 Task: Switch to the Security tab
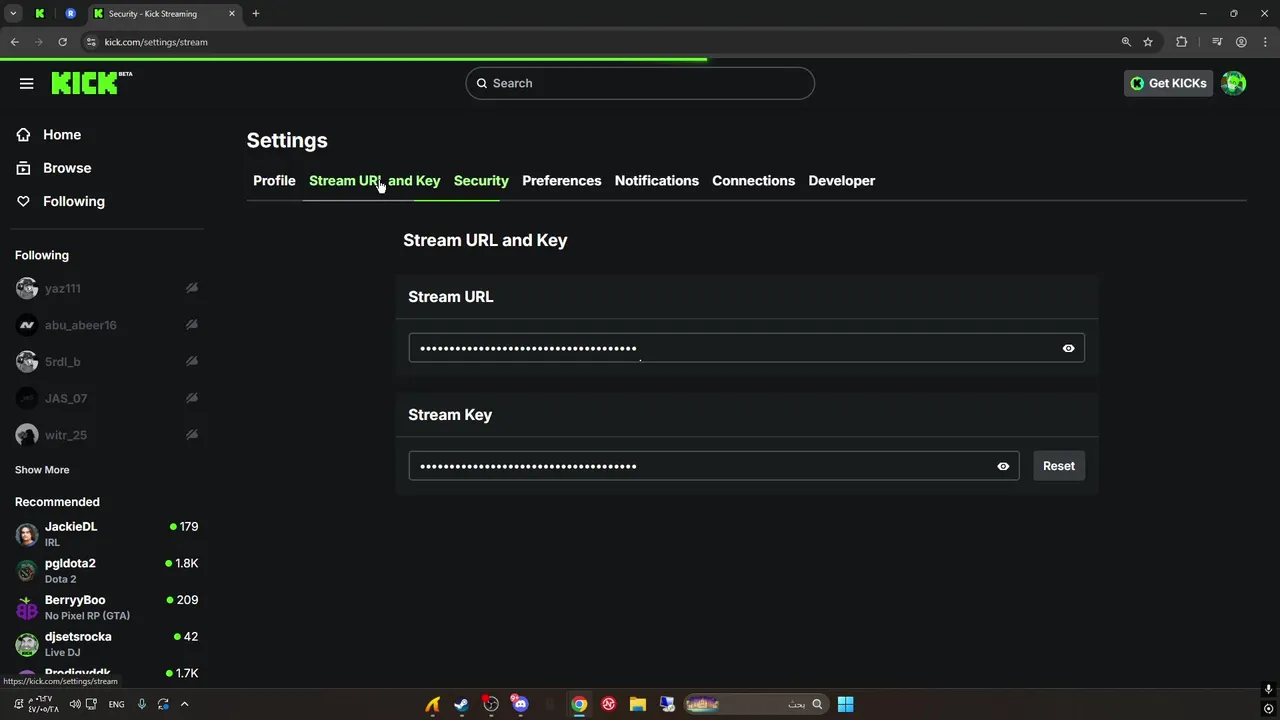pyautogui.click(x=481, y=181)
